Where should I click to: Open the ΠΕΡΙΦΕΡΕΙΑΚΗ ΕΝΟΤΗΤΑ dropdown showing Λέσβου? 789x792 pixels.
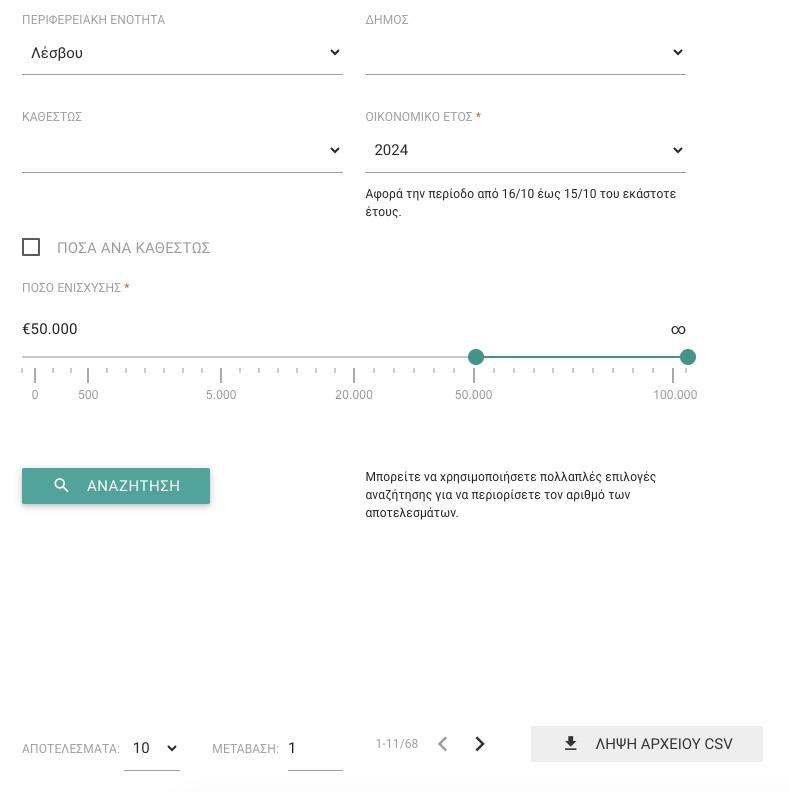pos(182,53)
